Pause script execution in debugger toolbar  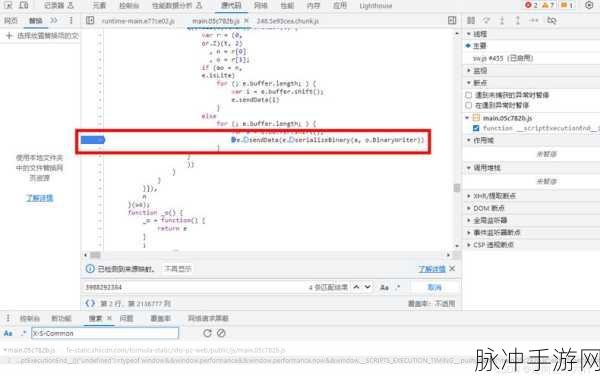(x=471, y=20)
